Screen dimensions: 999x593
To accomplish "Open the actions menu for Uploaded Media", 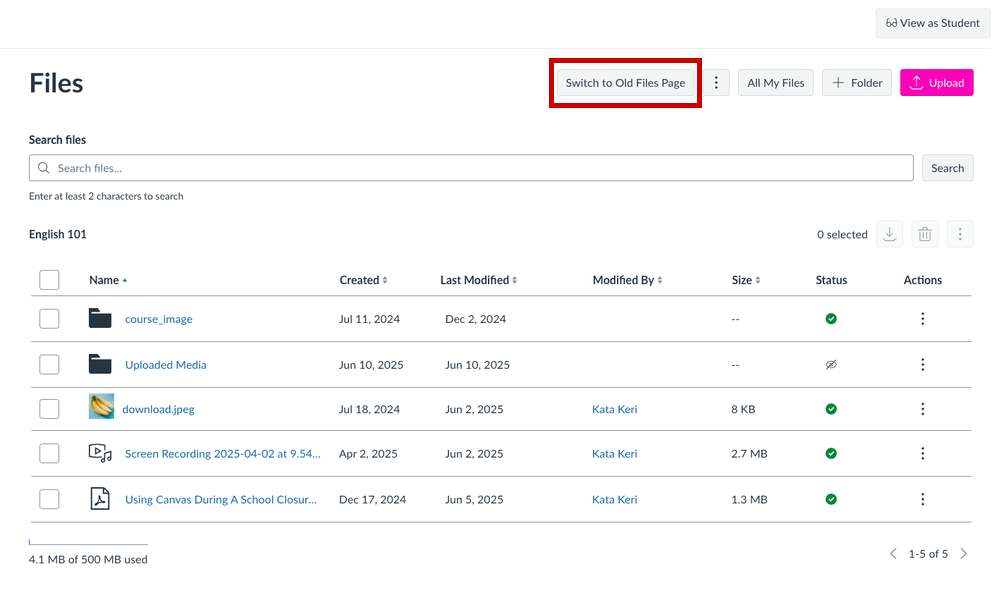I will [x=922, y=365].
